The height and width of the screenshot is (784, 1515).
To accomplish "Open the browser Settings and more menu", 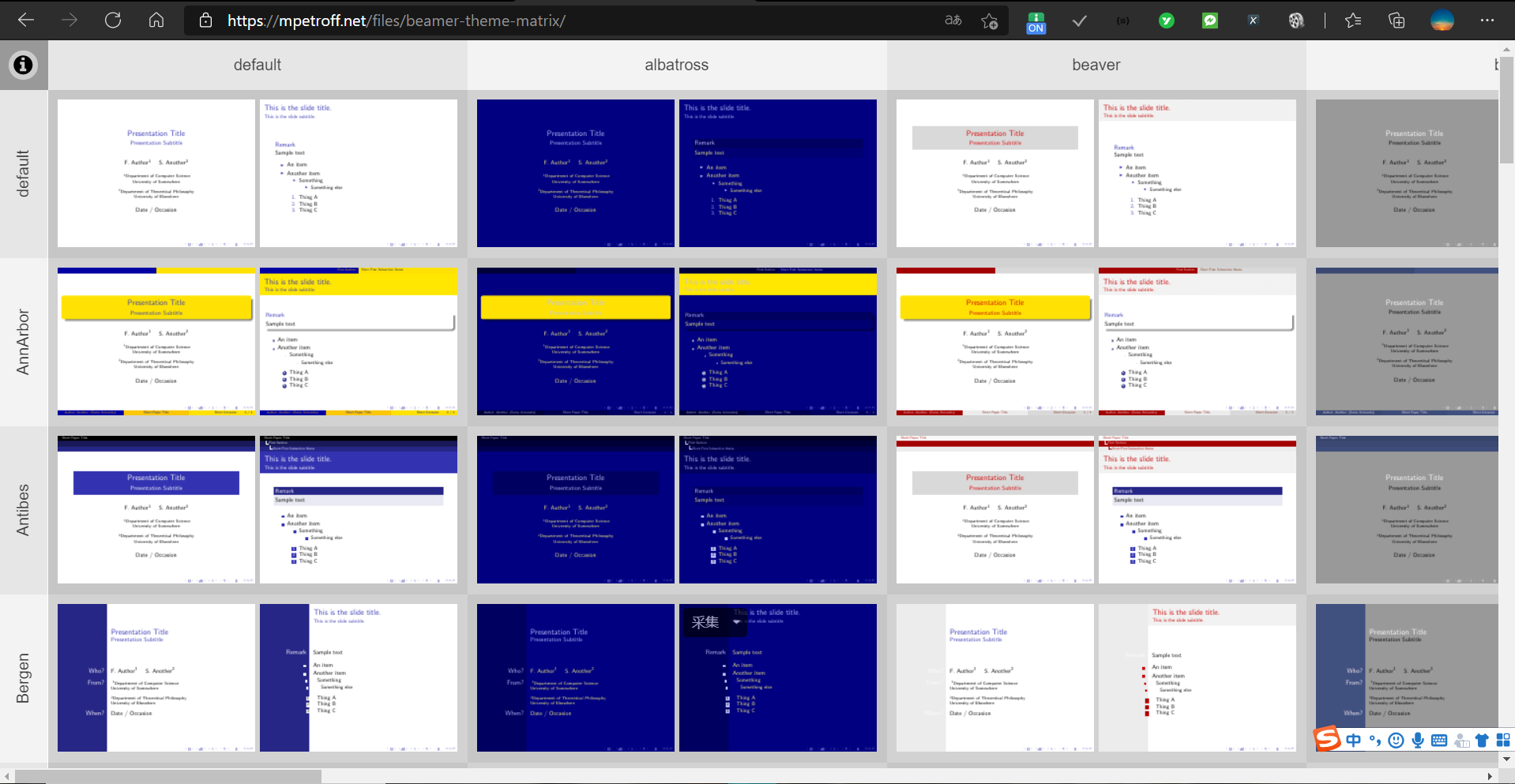I will coord(1487,21).
